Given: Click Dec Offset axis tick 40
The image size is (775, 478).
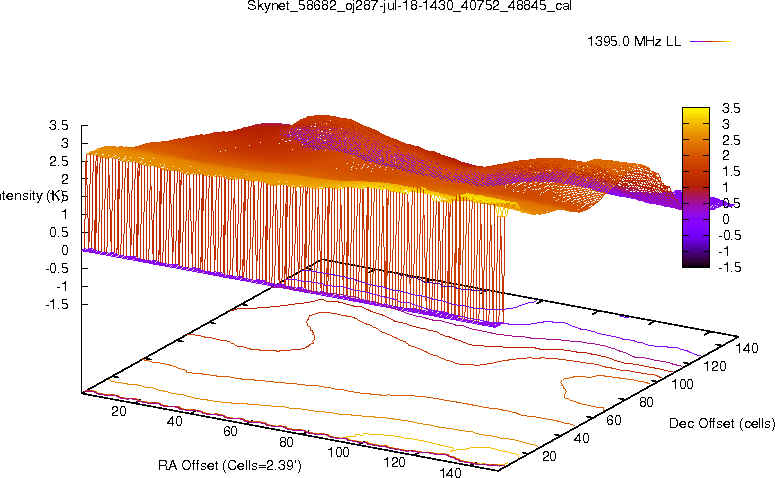Looking at the screenshot, I should (x=581, y=438).
